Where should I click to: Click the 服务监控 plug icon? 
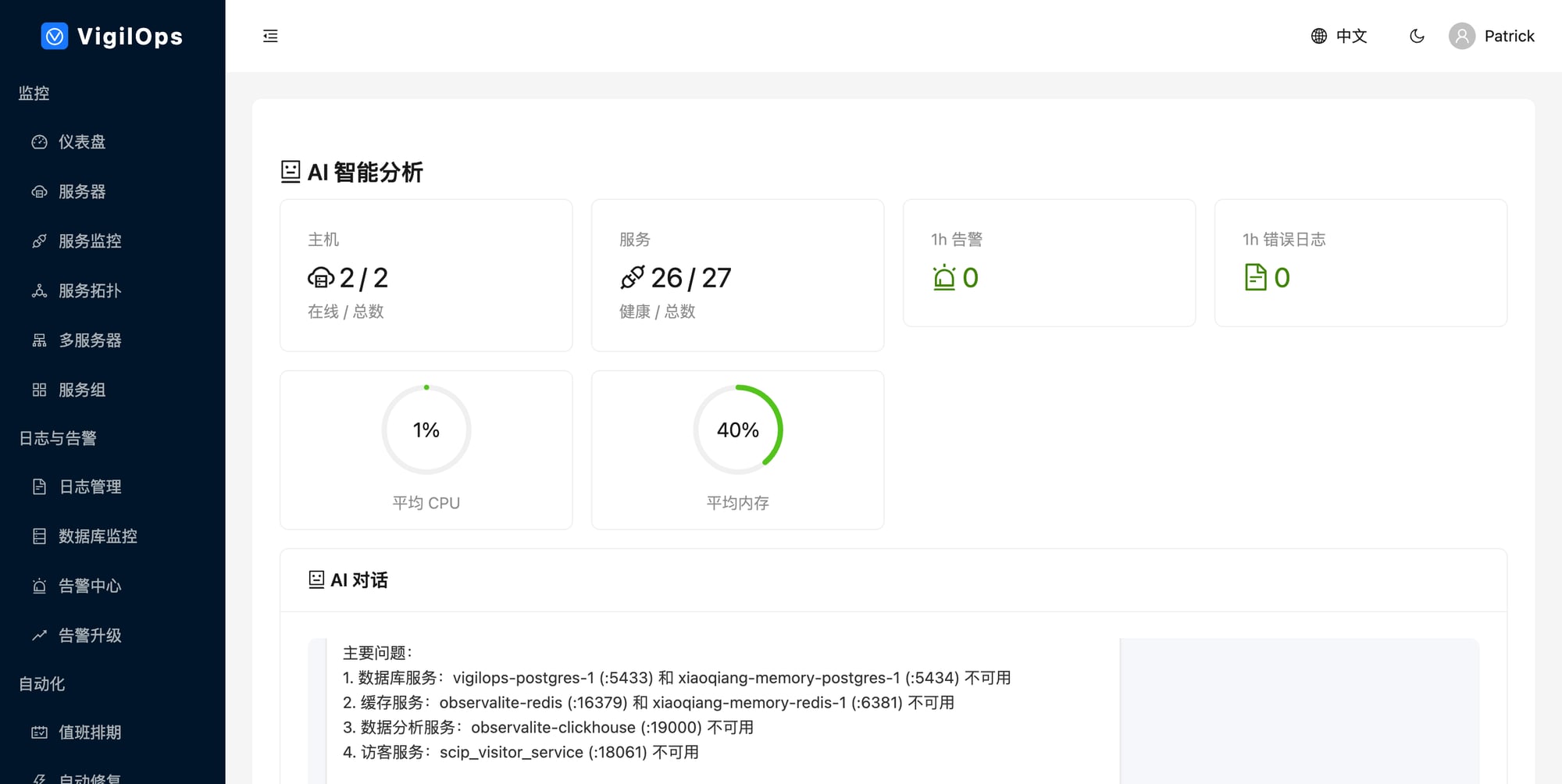click(x=39, y=241)
